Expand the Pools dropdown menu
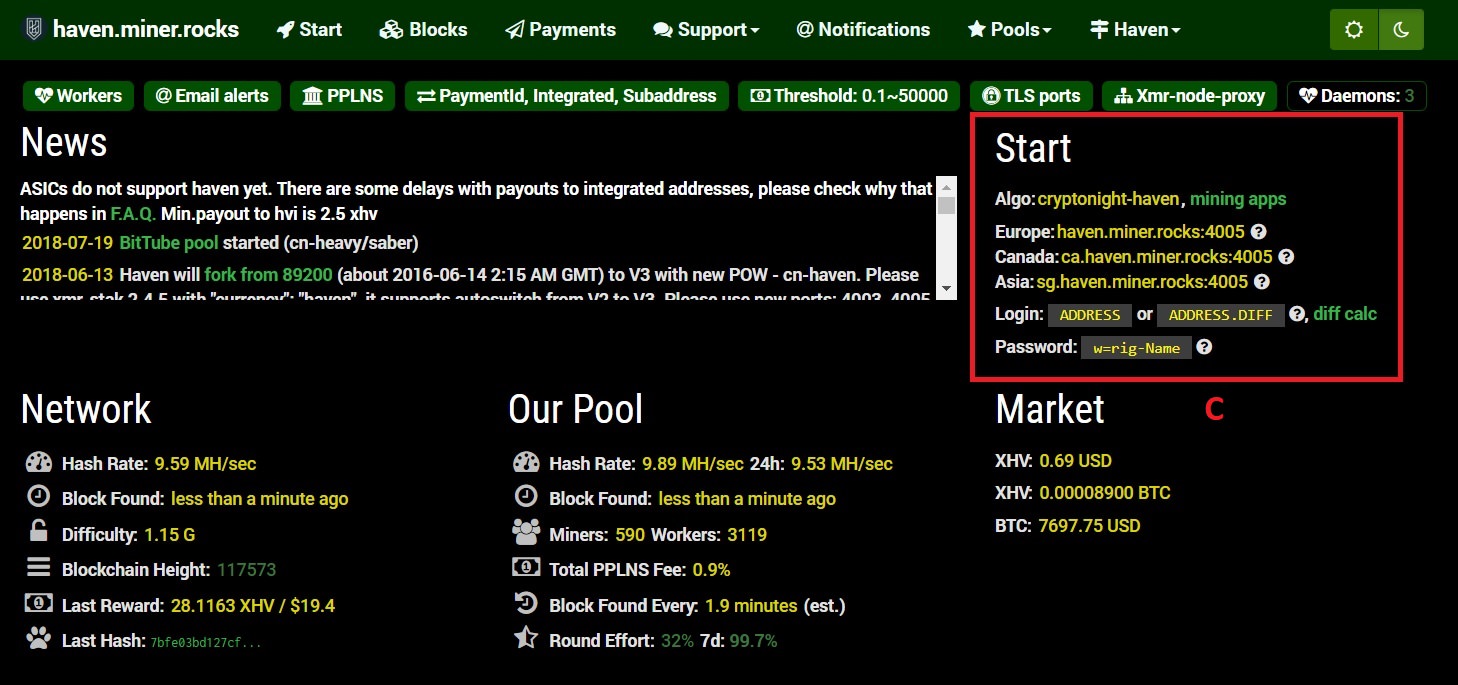The image size is (1458, 685). [x=1009, y=30]
